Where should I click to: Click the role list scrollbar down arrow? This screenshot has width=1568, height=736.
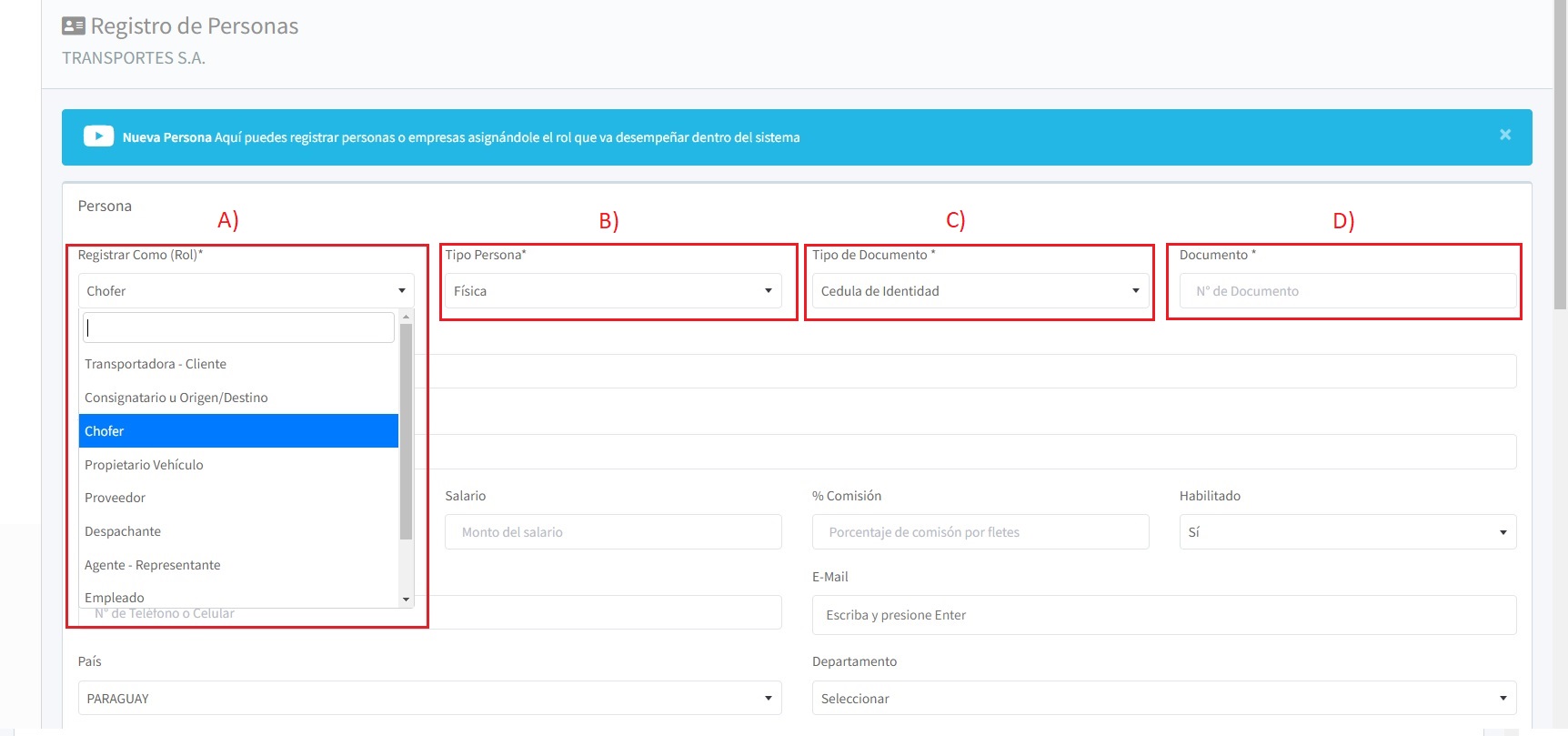407,600
